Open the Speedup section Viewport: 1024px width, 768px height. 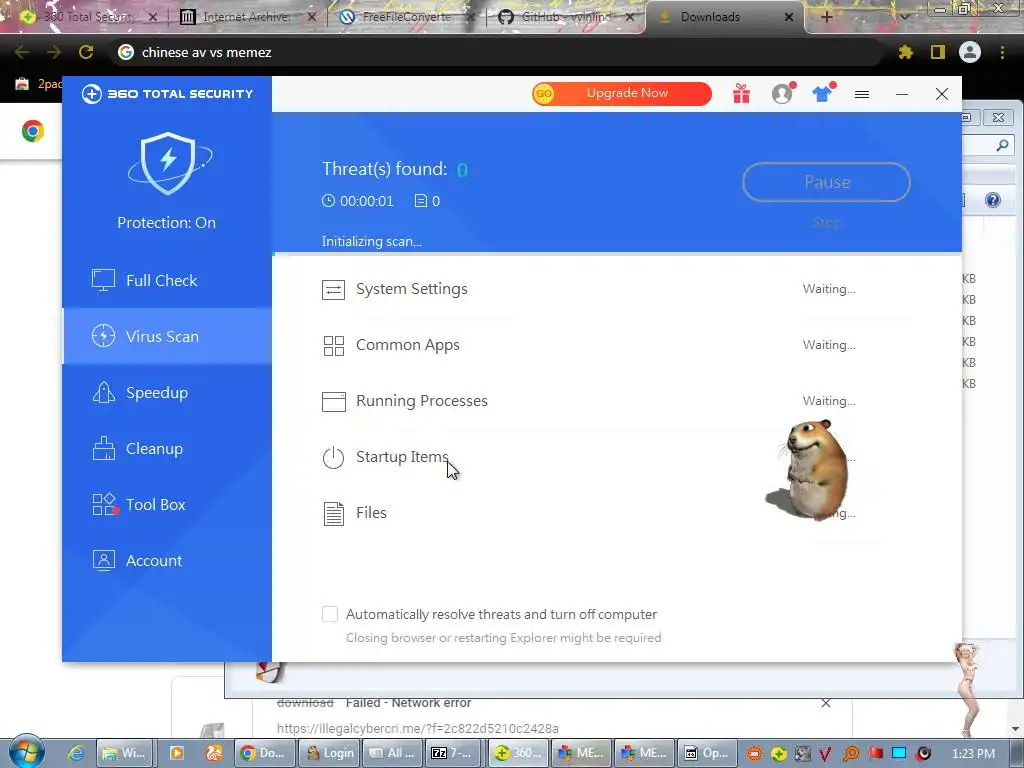(x=167, y=392)
